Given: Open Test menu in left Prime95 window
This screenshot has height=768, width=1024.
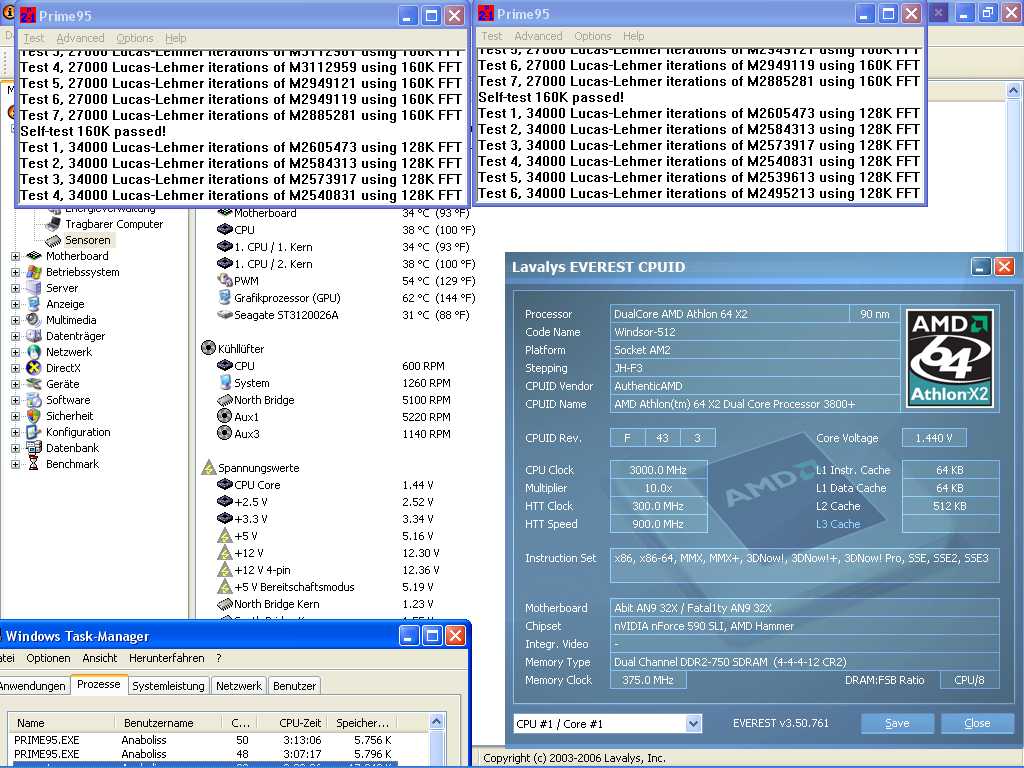Looking at the screenshot, I should [x=34, y=38].
